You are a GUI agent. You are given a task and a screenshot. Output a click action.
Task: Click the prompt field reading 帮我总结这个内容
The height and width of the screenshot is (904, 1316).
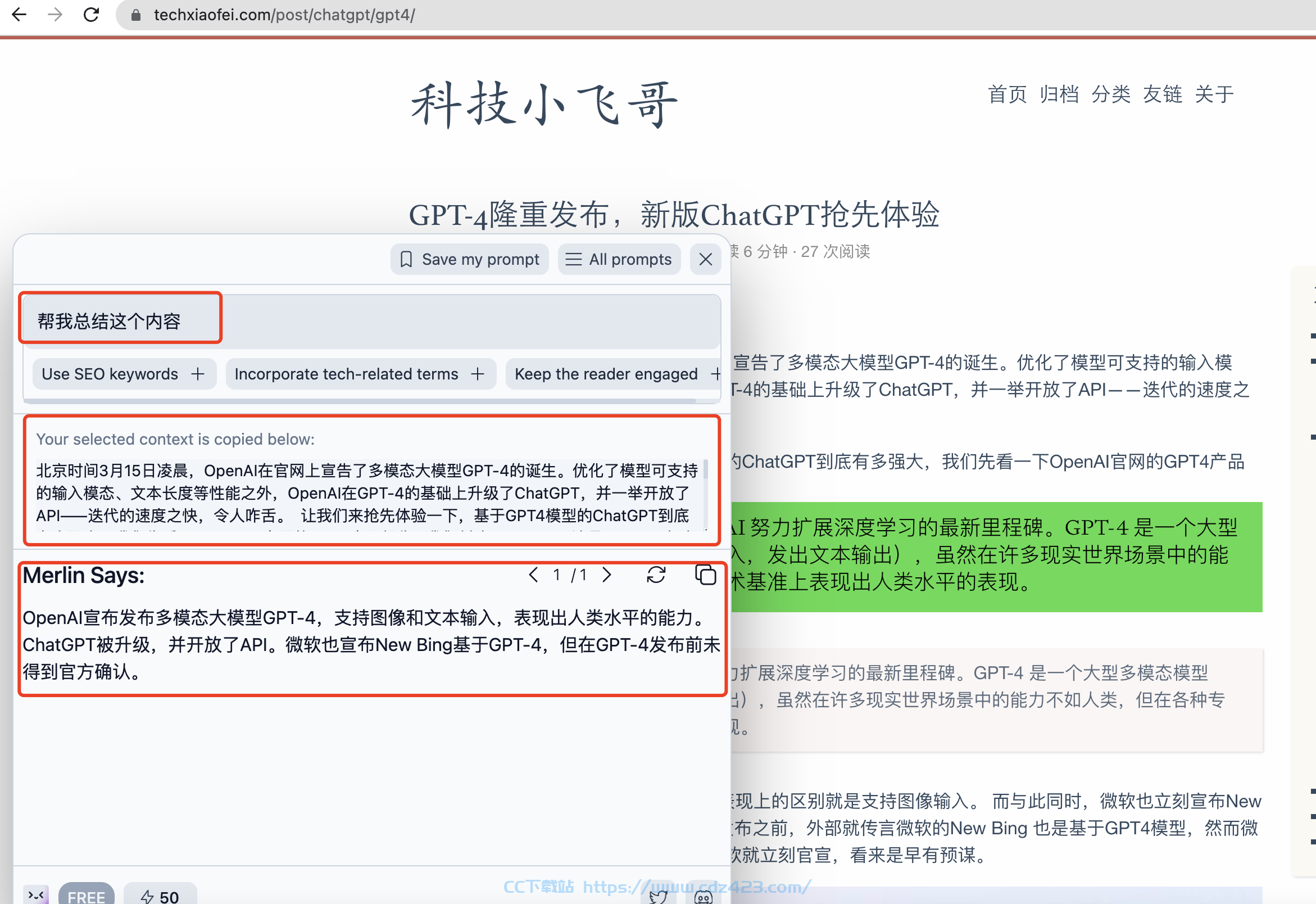click(x=371, y=321)
